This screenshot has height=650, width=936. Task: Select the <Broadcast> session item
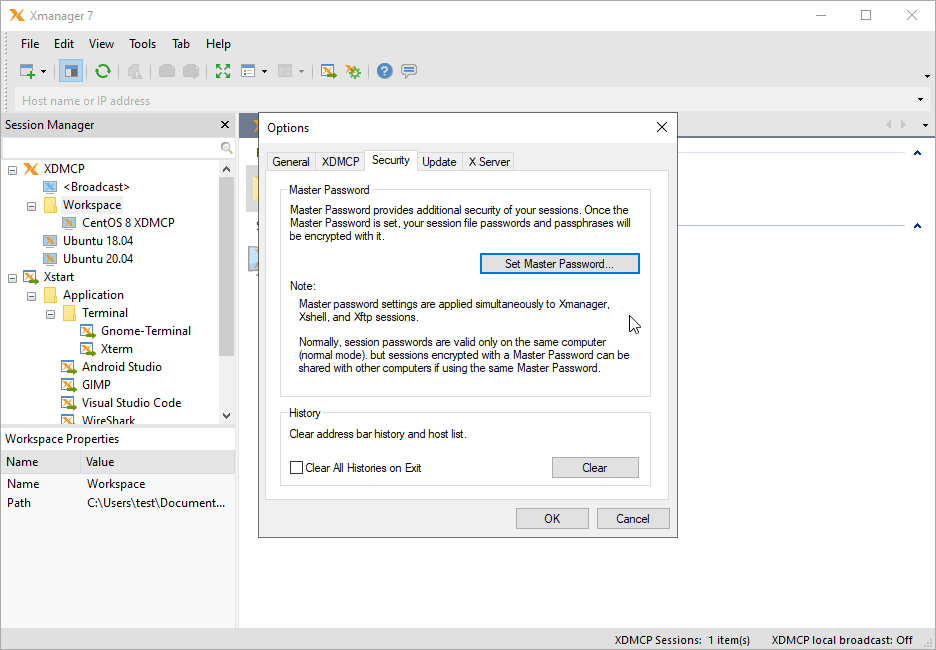[97, 187]
